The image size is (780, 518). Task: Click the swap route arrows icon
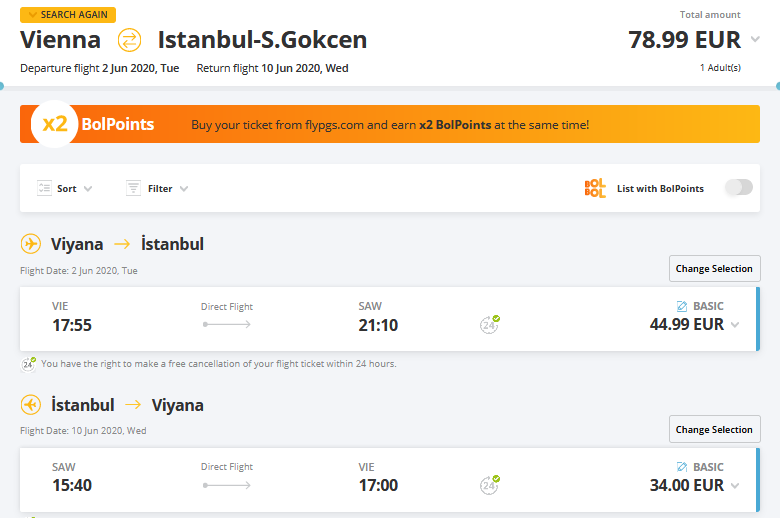click(129, 40)
